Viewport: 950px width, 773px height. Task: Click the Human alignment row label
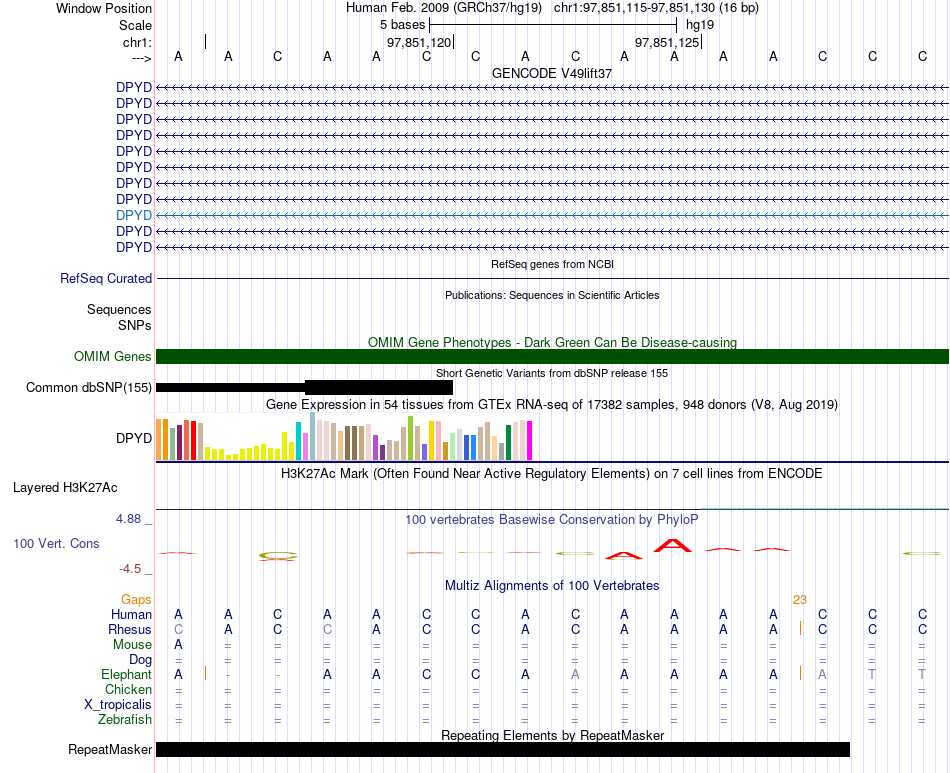pyautogui.click(x=131, y=614)
